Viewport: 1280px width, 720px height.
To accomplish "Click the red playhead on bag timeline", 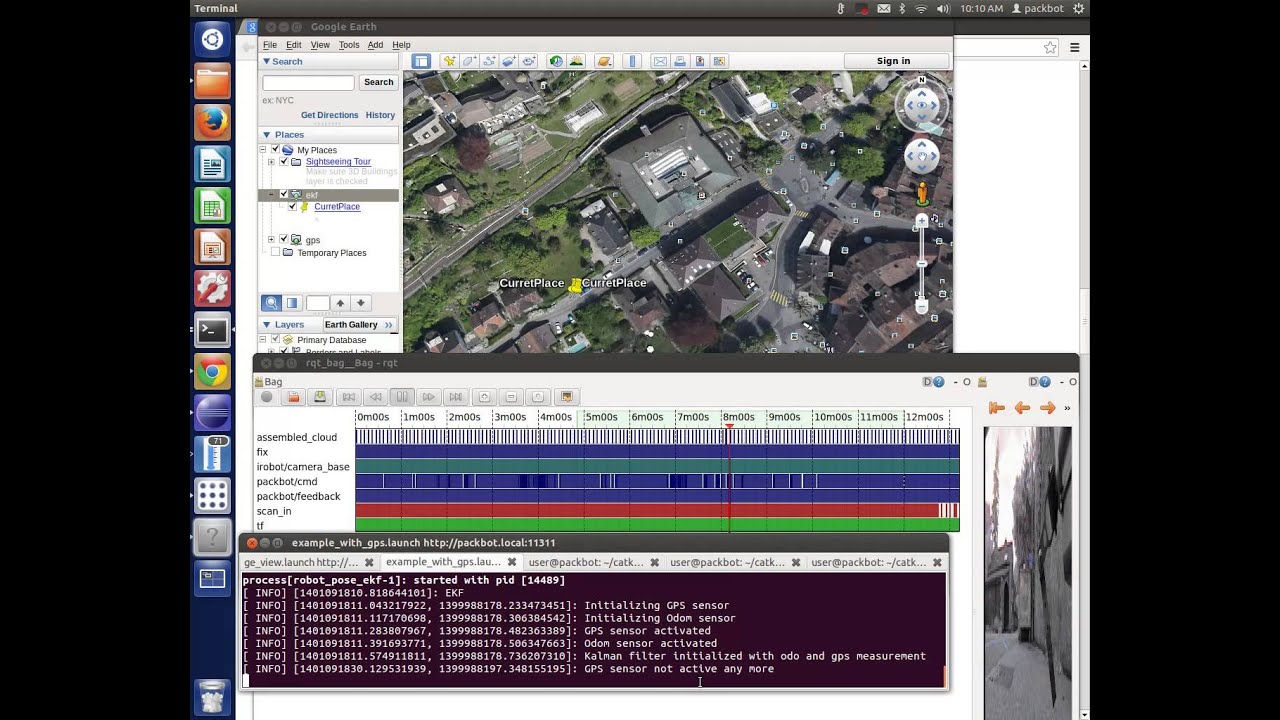I will click(729, 428).
